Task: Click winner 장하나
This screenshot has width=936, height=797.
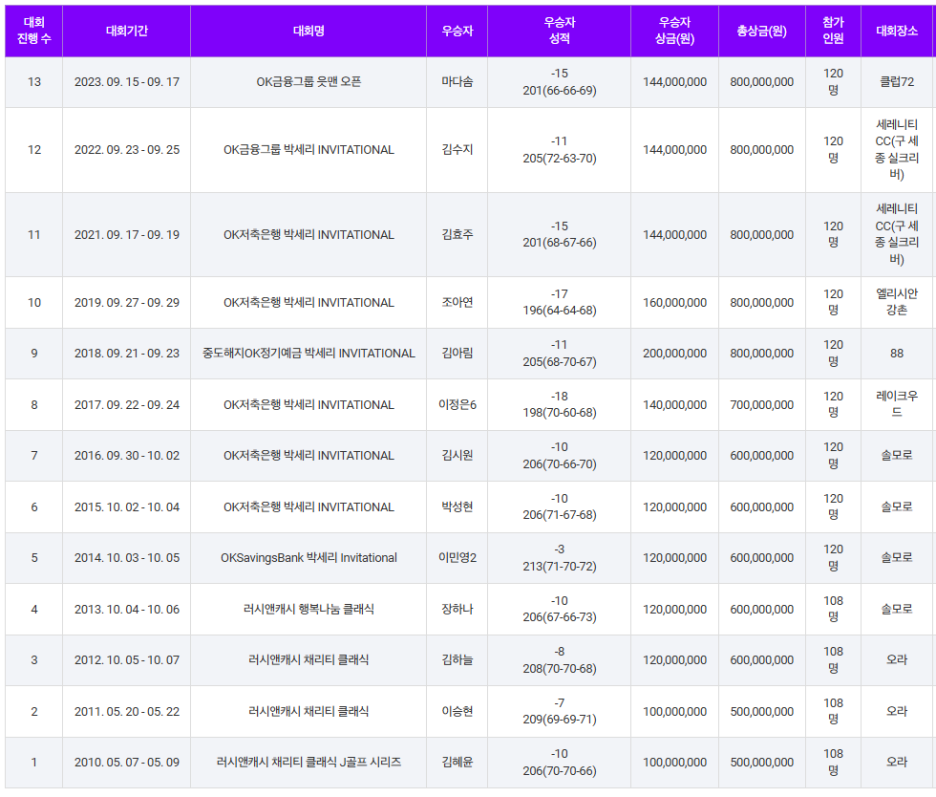Action: (457, 609)
